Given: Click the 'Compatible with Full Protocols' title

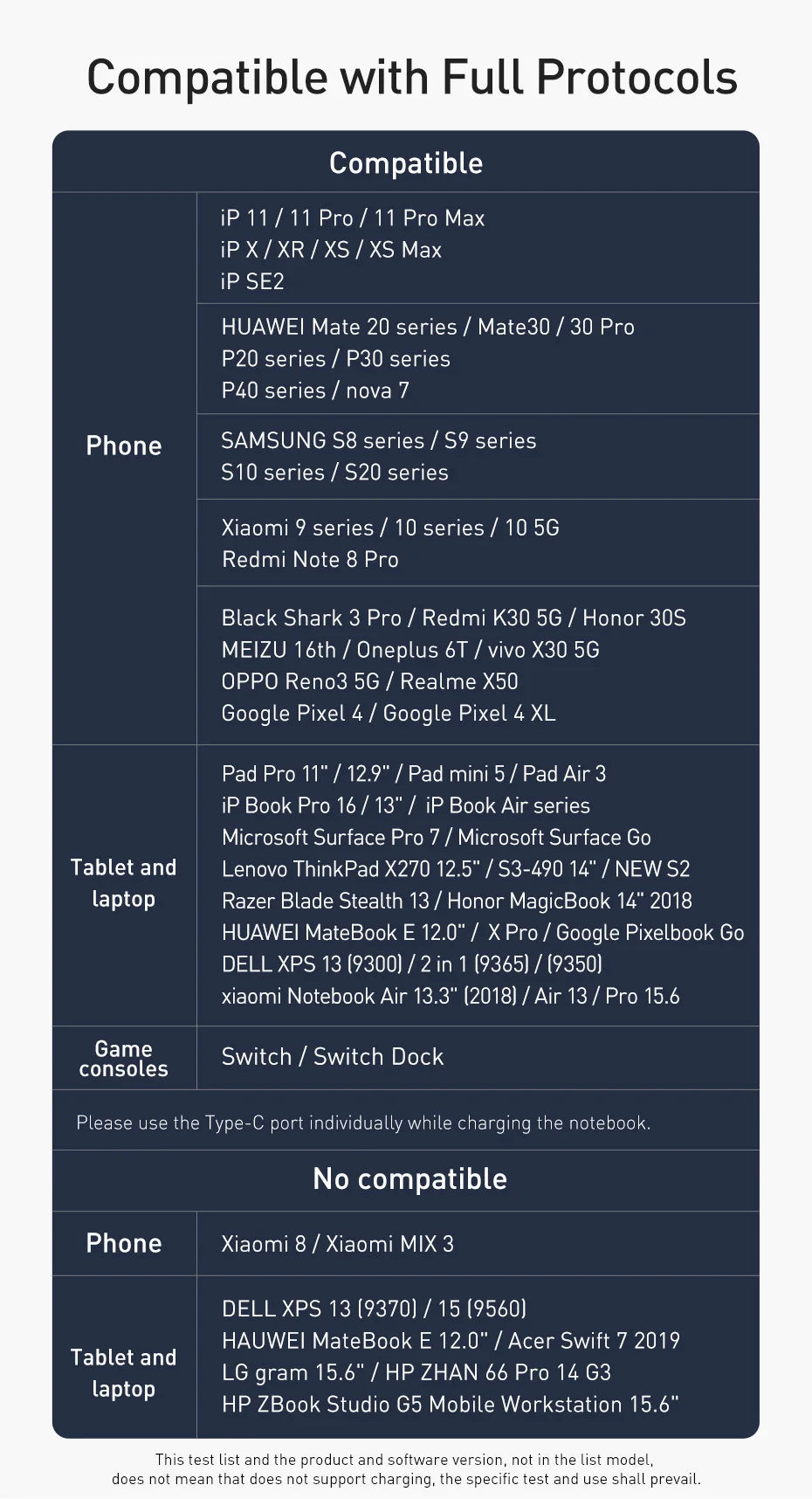Looking at the screenshot, I should (x=412, y=77).
